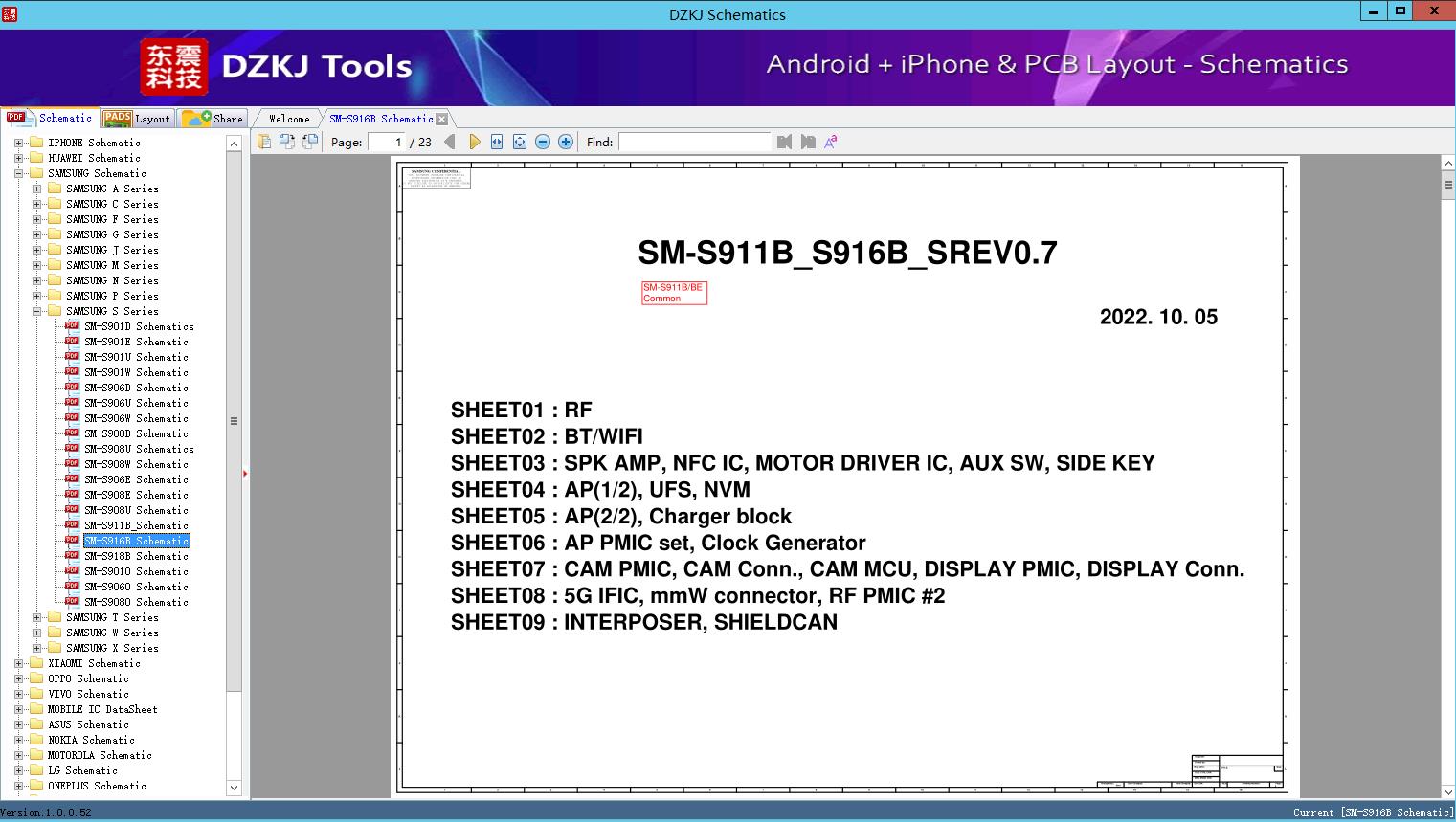Image resolution: width=1456 pixels, height=822 pixels.
Task: Open SM-S908D Schematic item
Action: click(x=136, y=433)
